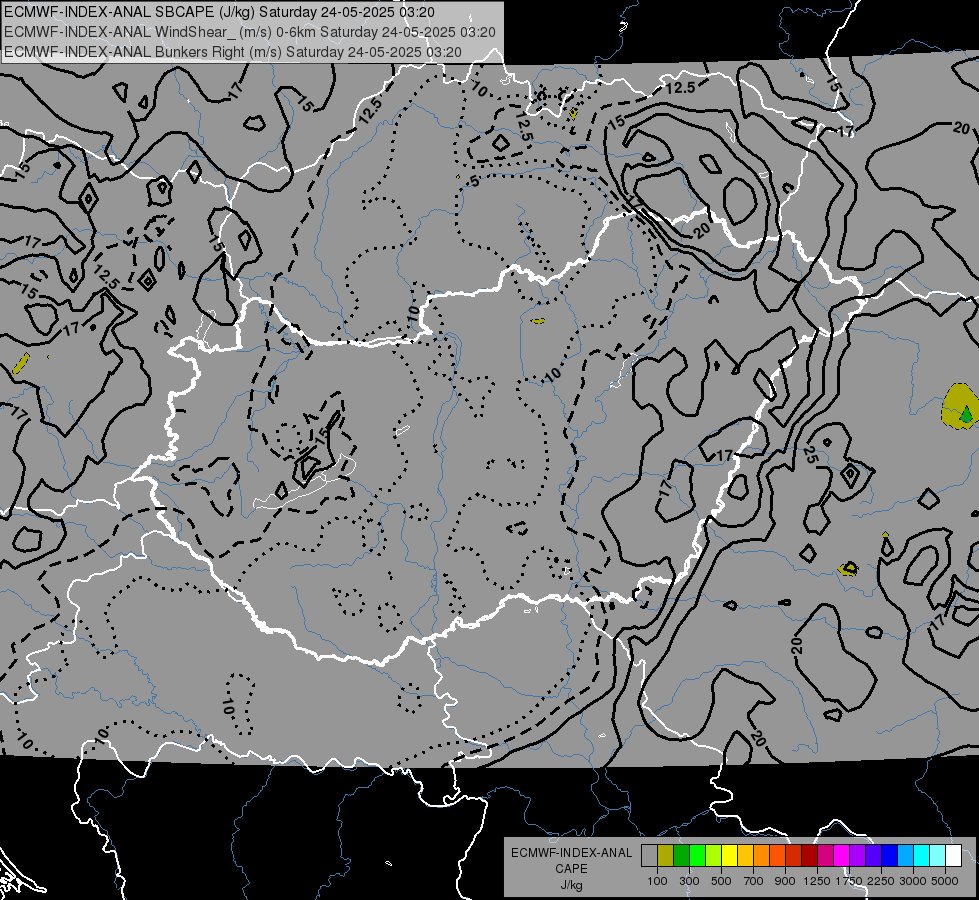The height and width of the screenshot is (900, 979).
Task: Click the gray first legend swatch
Action: pos(649,856)
